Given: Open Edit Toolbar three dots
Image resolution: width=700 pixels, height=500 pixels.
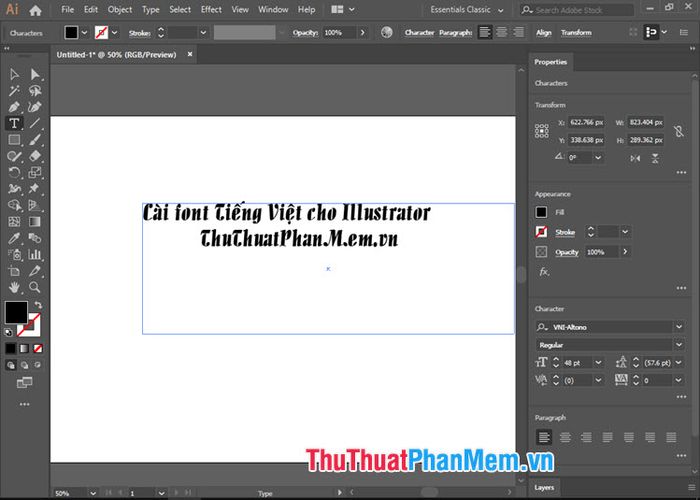Looking at the screenshot, I should point(25,404).
